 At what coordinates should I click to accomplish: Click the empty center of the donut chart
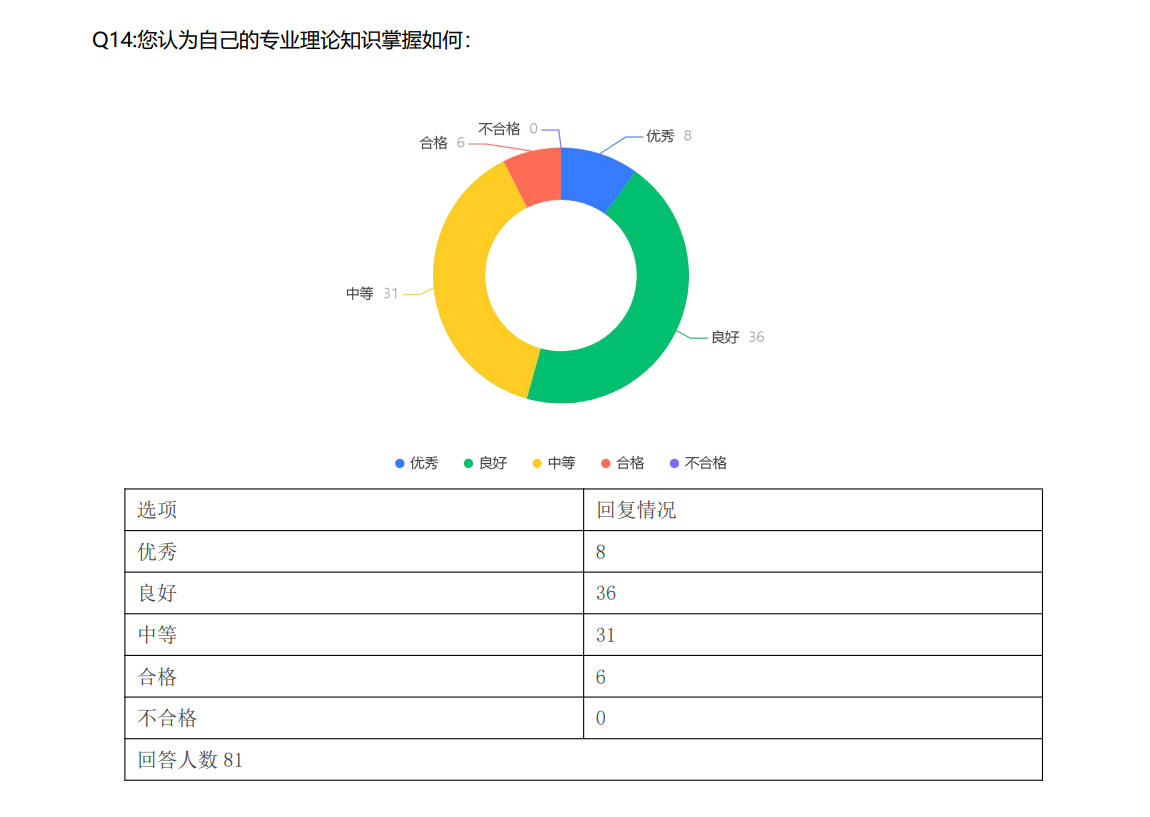(561, 275)
